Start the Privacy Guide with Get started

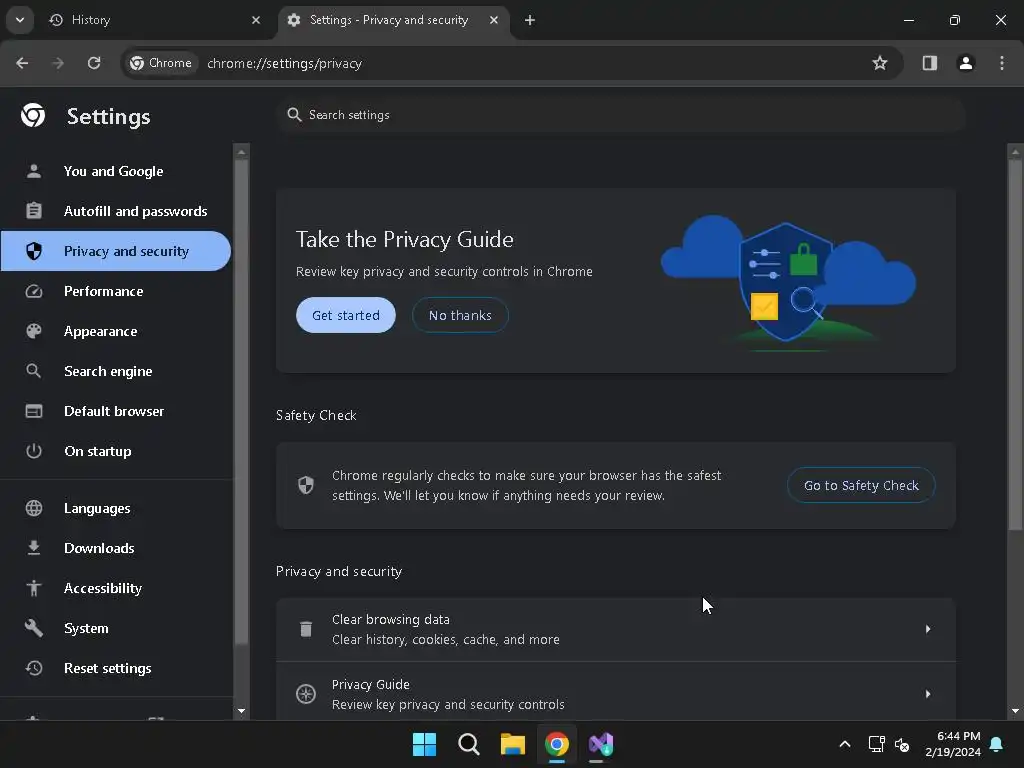[345, 315]
